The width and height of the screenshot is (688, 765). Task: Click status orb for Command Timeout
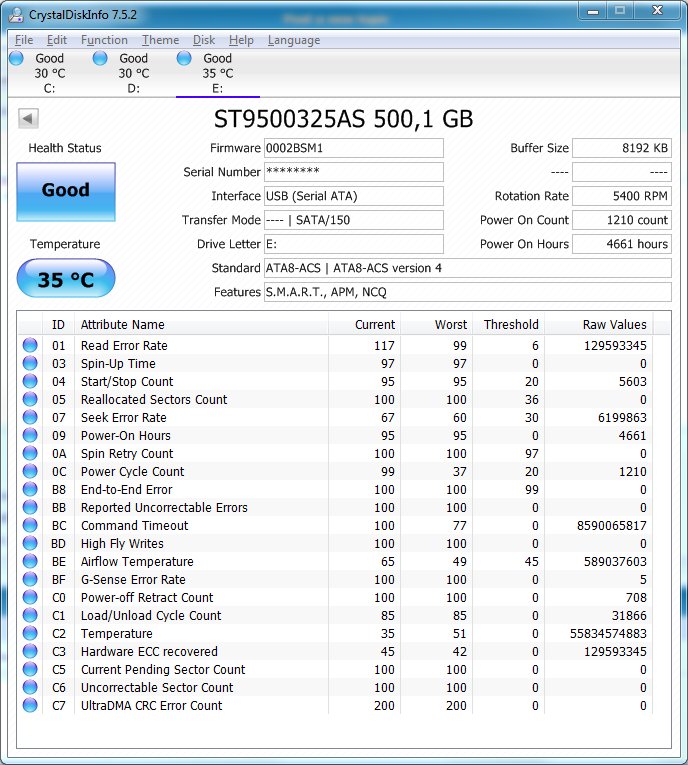pos(30,525)
